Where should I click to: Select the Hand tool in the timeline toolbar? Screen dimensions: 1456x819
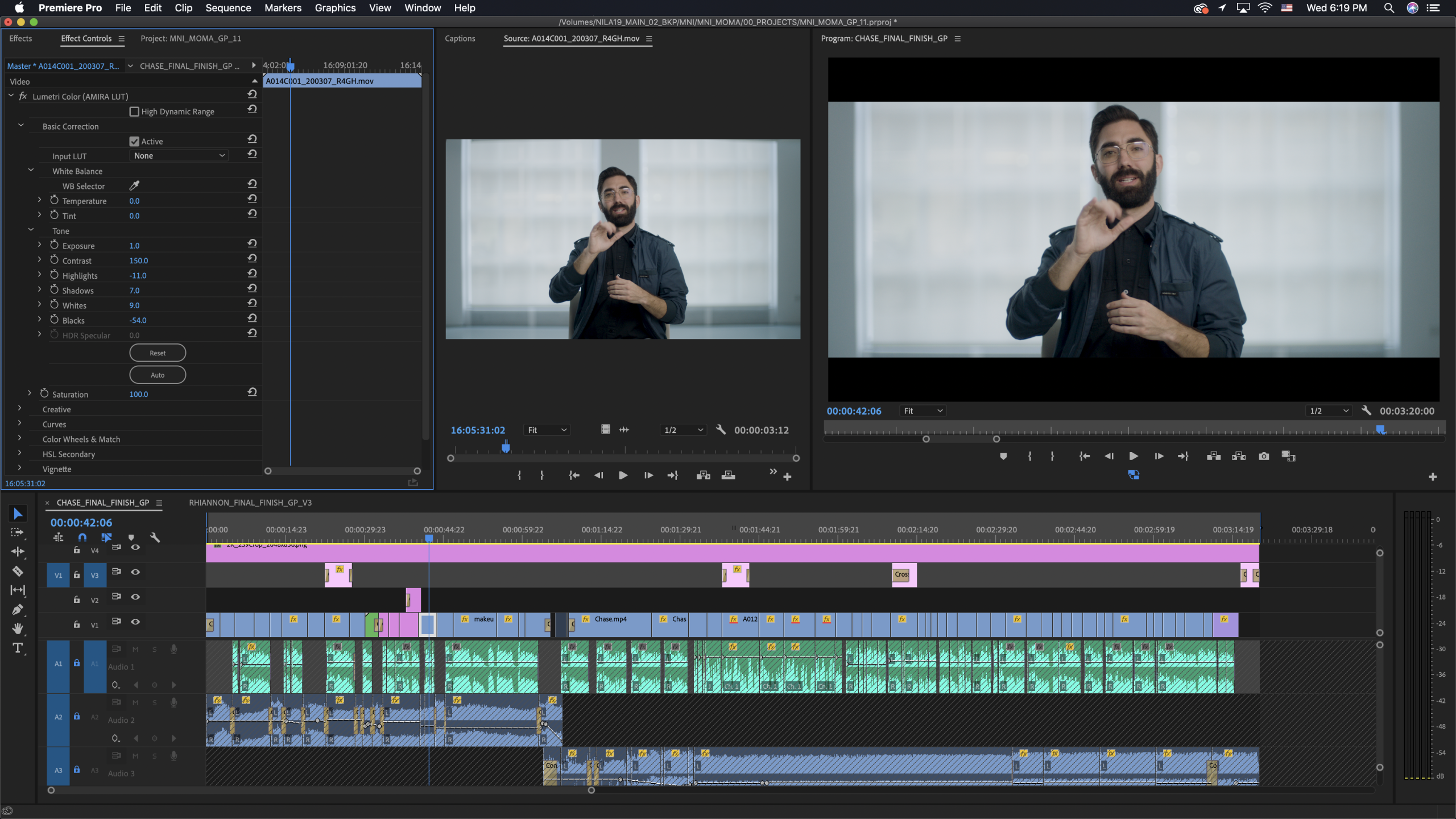click(x=18, y=628)
